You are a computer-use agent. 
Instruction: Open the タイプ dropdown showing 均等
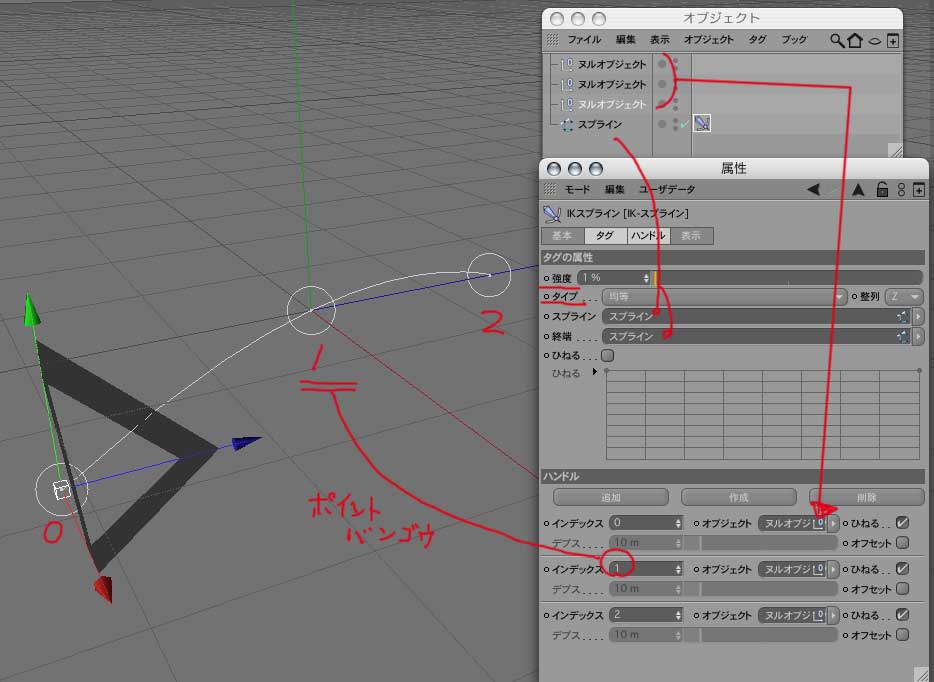point(724,297)
